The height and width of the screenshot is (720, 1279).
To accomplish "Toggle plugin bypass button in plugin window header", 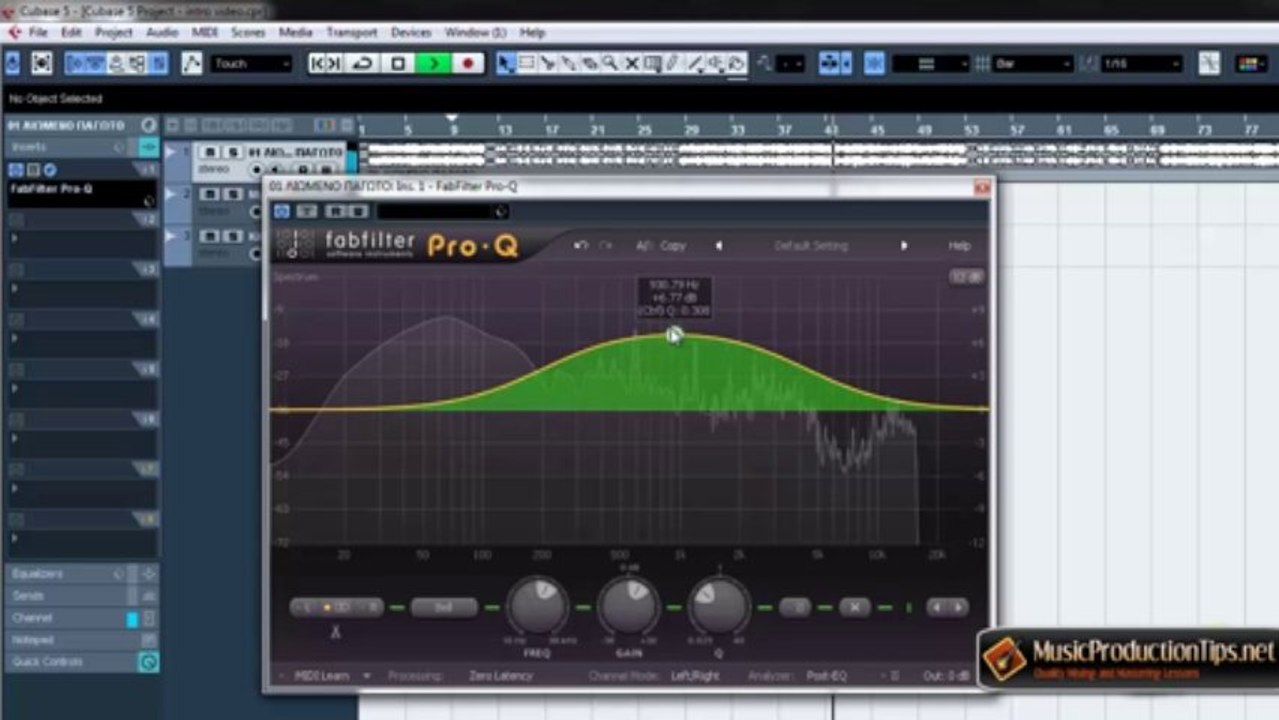I will coord(282,211).
